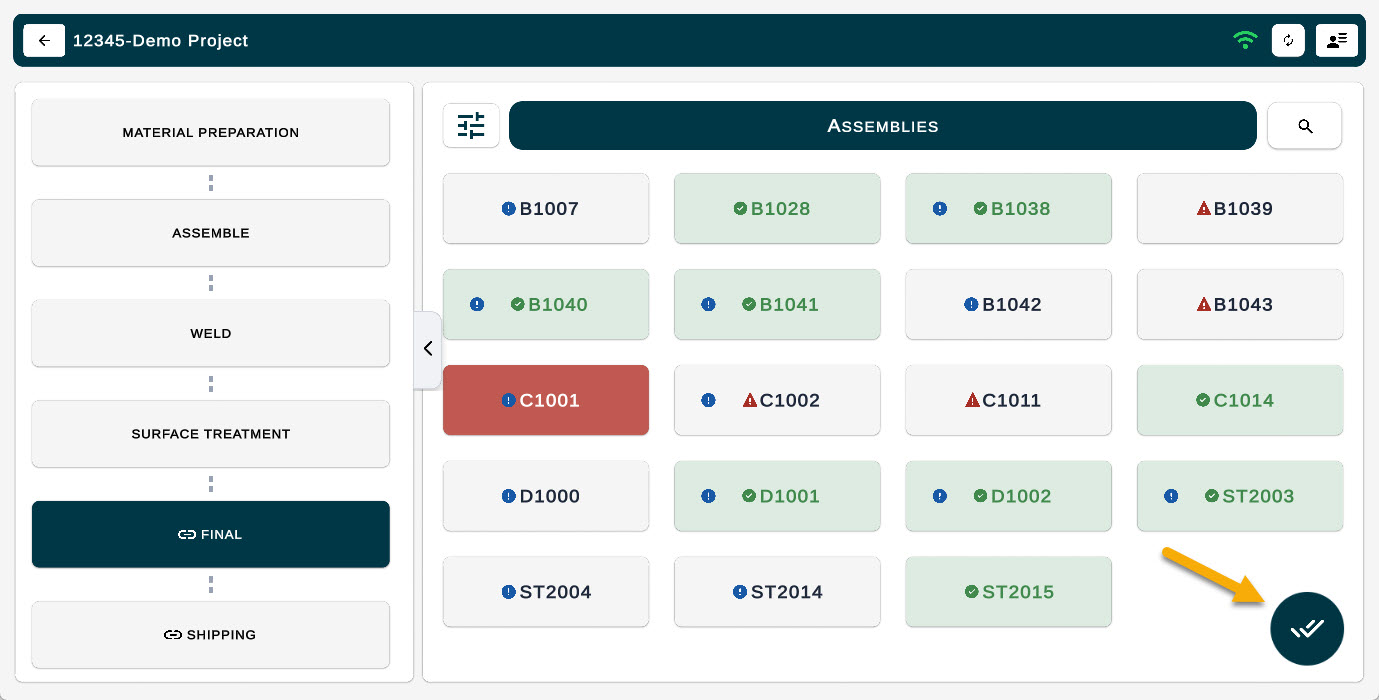Open the filter settings sliders icon
The height and width of the screenshot is (700, 1379).
click(471, 126)
